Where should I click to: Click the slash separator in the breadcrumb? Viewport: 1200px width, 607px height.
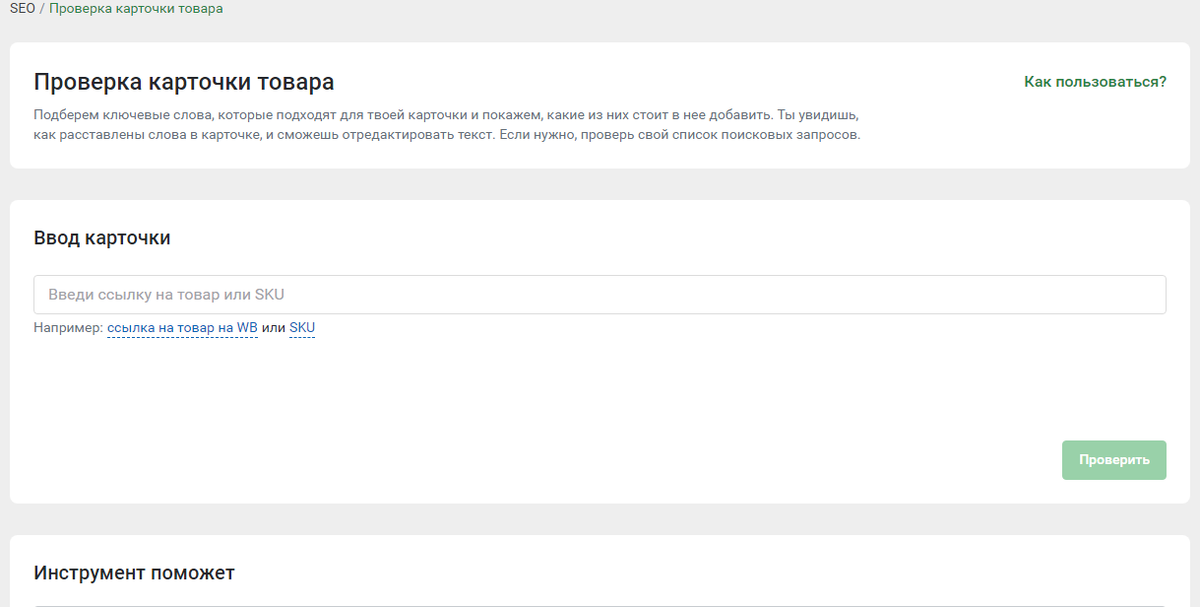coord(42,9)
